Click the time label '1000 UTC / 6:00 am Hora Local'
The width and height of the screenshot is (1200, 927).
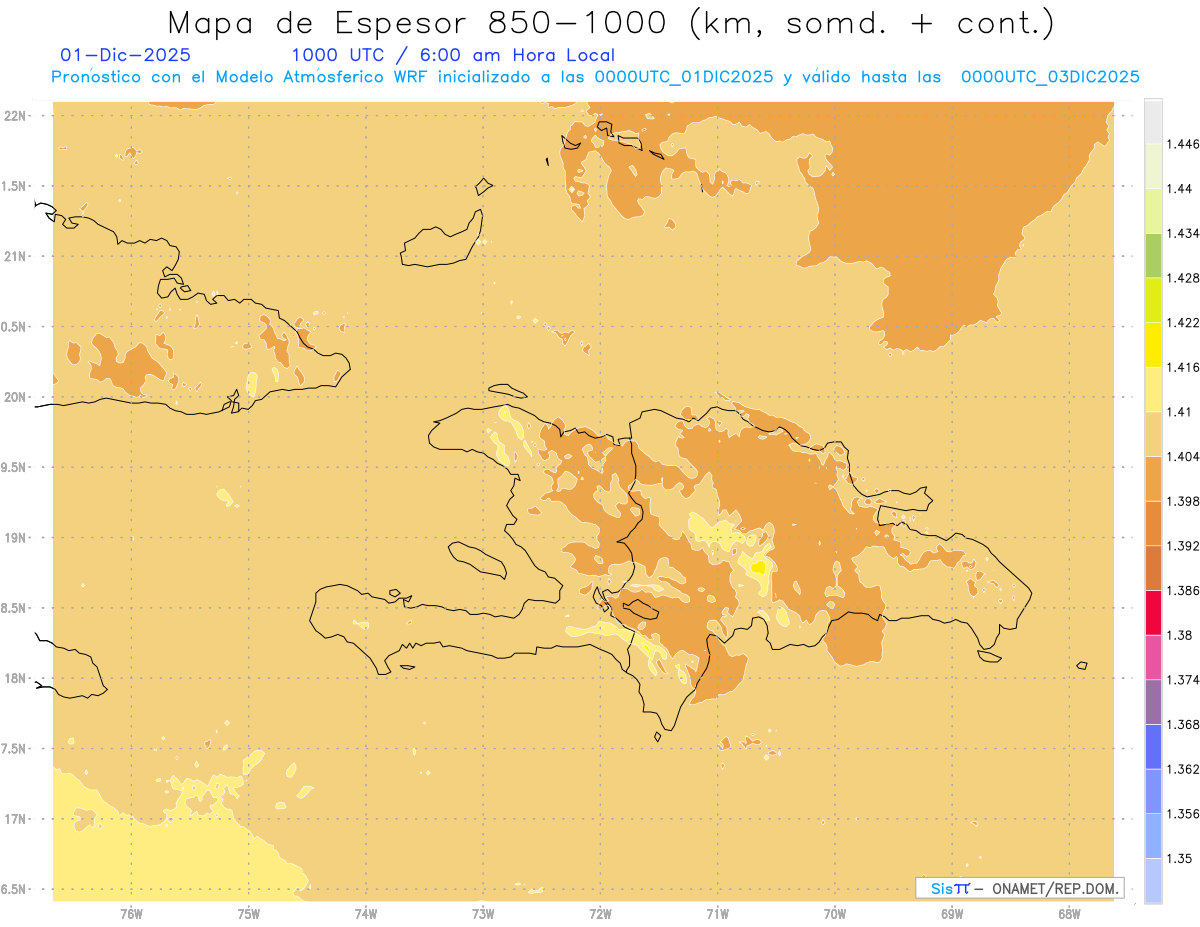point(453,56)
